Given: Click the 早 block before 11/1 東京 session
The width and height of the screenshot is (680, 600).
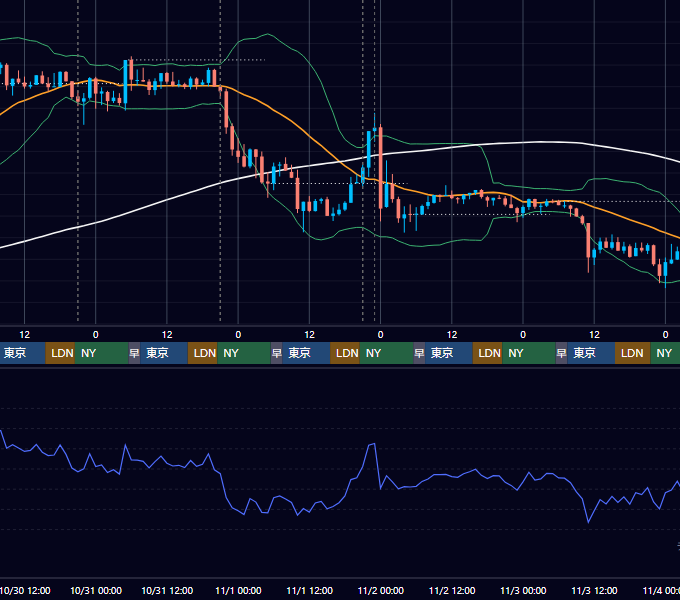Looking at the screenshot, I should (277, 353).
